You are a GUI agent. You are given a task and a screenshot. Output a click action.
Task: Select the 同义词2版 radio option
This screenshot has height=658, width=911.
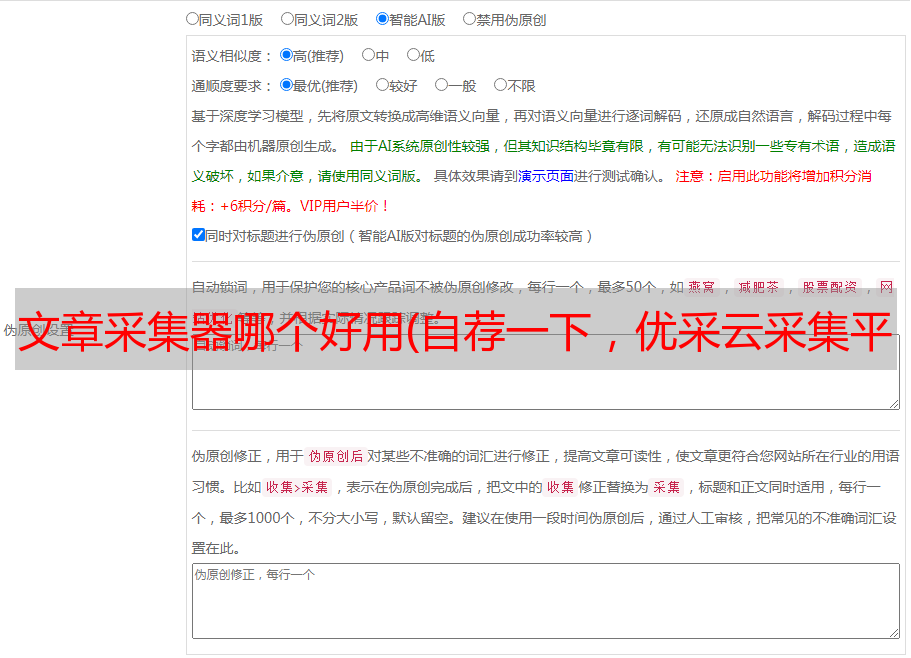pyautogui.click(x=287, y=19)
